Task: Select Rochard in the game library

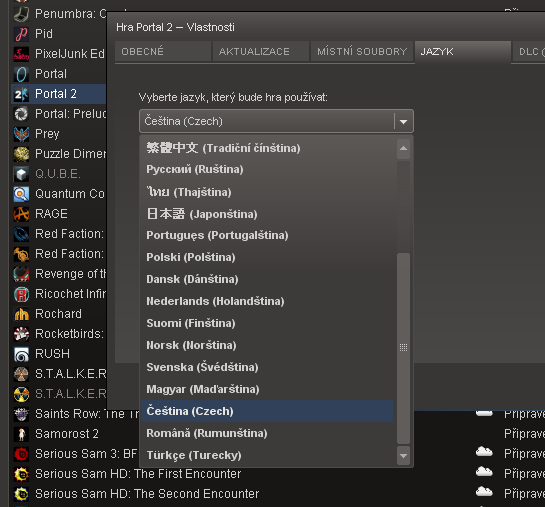Action: tap(58, 314)
